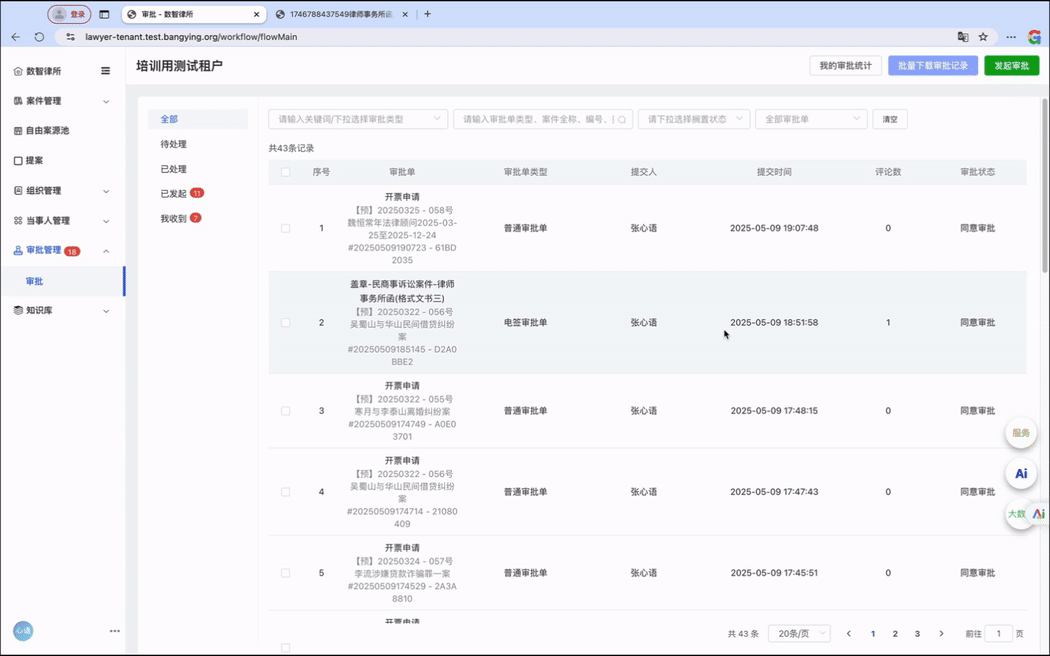Open the 审批 submenu item
Screen dimensions: 1050x656
62,281
